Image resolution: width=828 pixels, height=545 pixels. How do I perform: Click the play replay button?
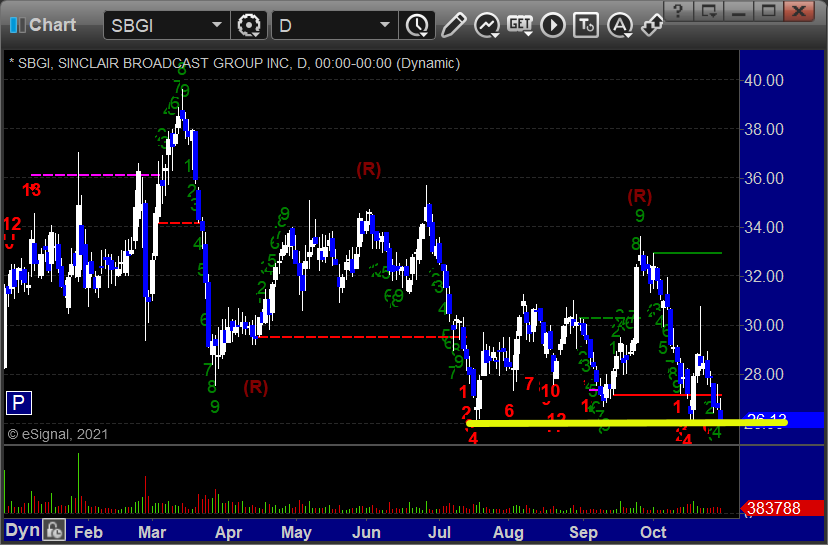(x=553, y=25)
